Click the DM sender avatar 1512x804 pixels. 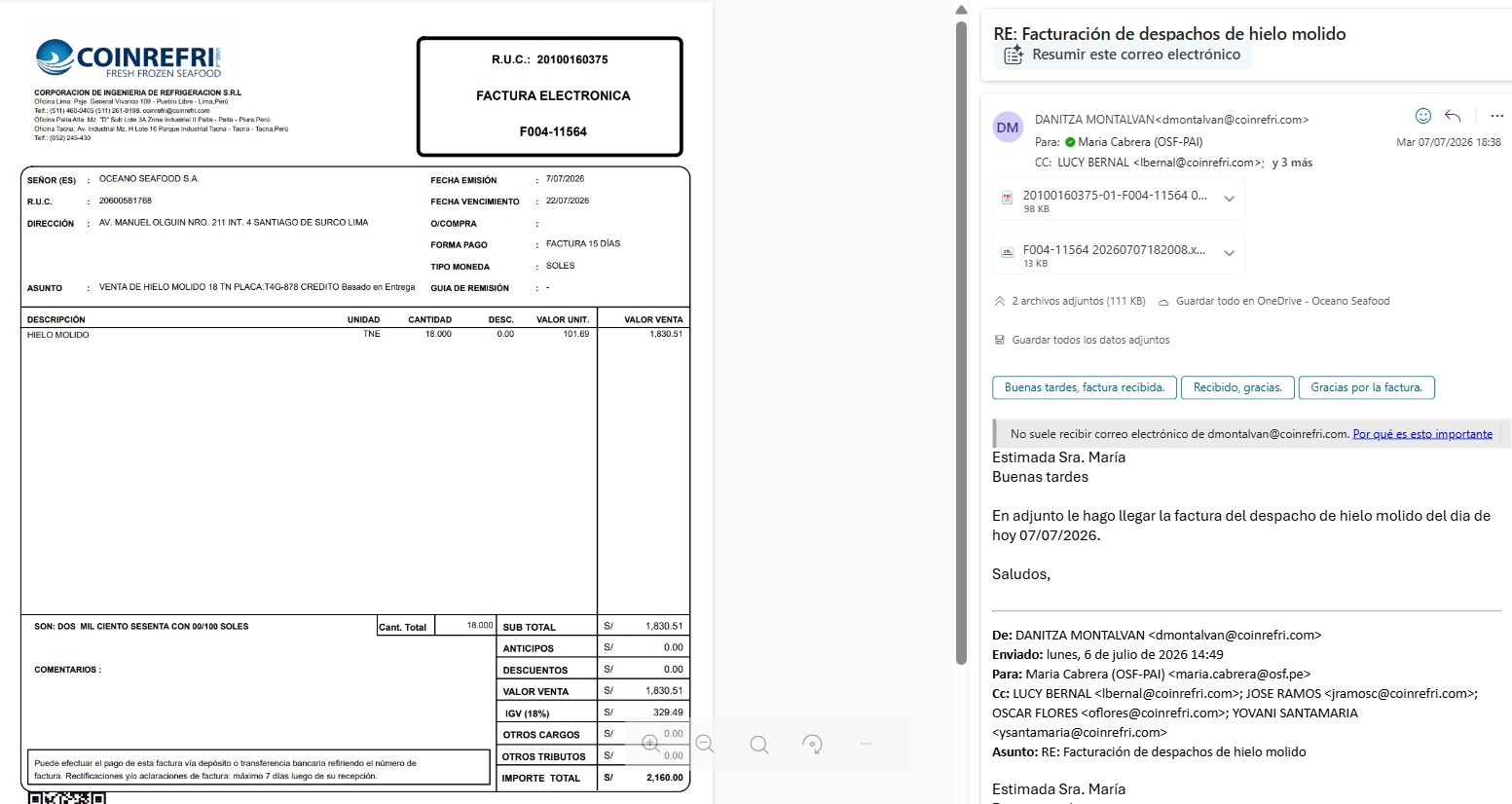click(x=1008, y=128)
